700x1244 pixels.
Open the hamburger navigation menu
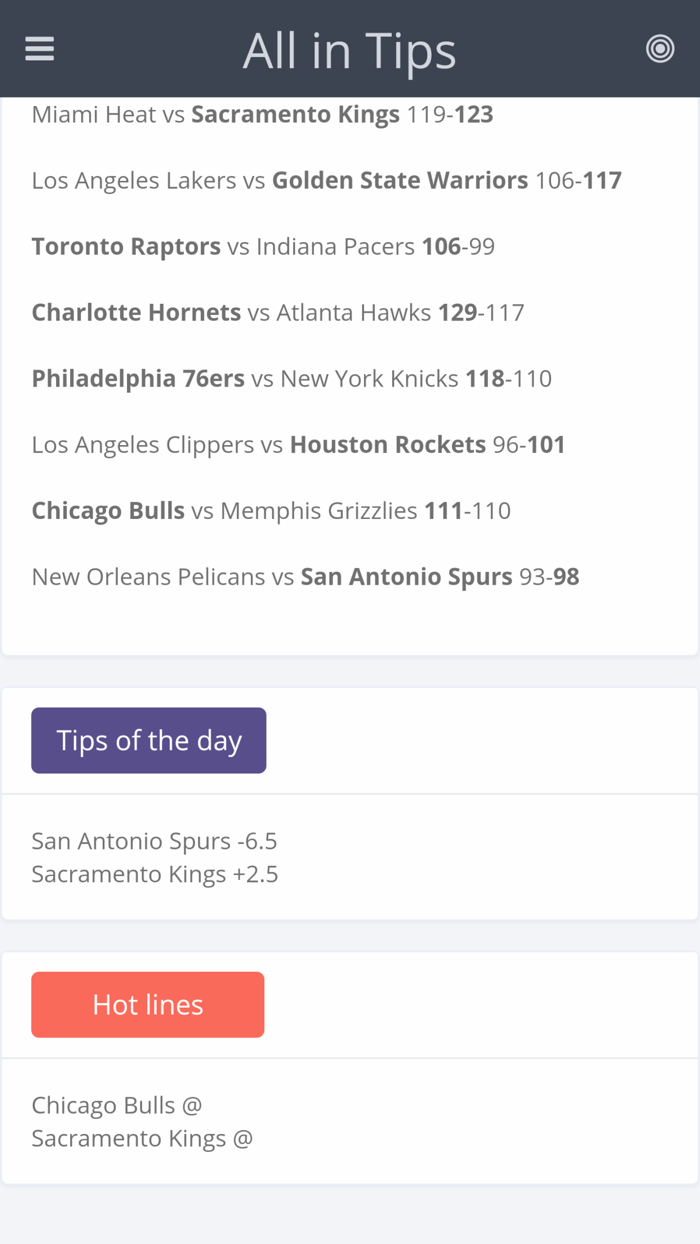point(39,47)
